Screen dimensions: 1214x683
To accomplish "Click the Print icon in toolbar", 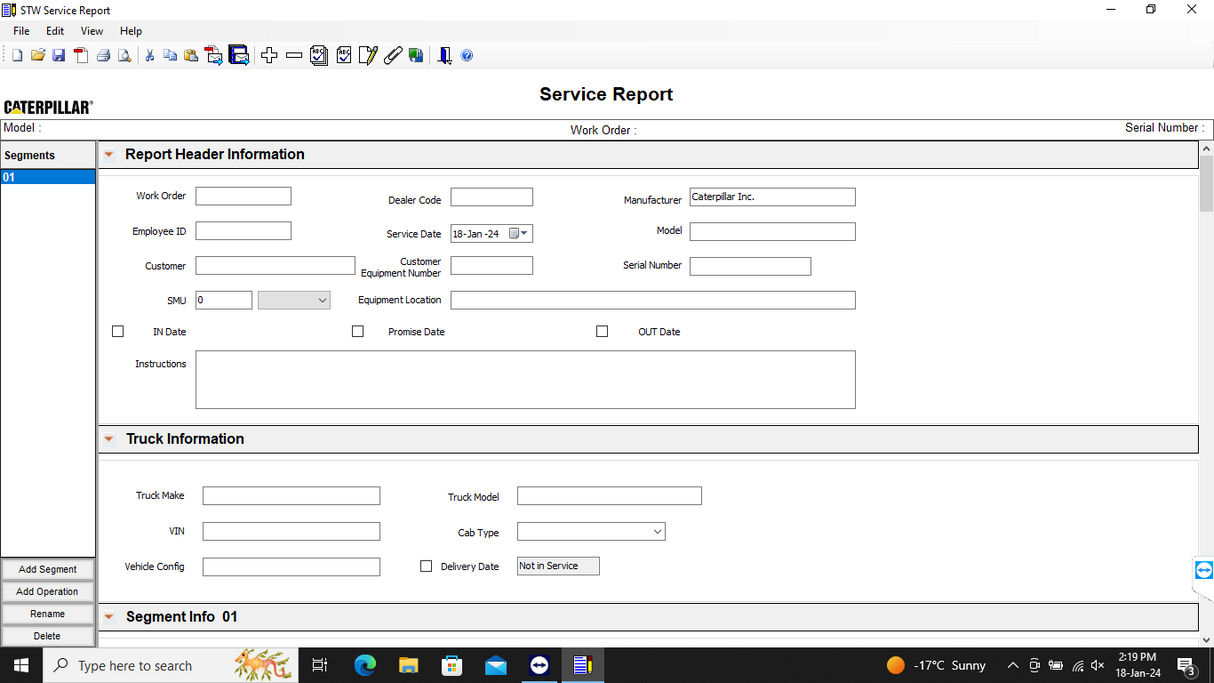I will coord(103,56).
